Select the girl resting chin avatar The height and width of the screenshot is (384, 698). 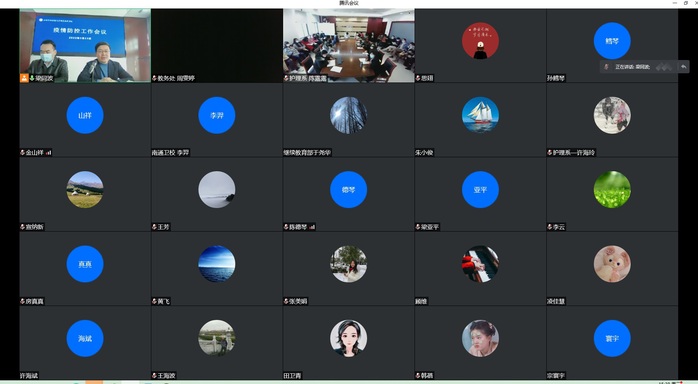[480, 339]
